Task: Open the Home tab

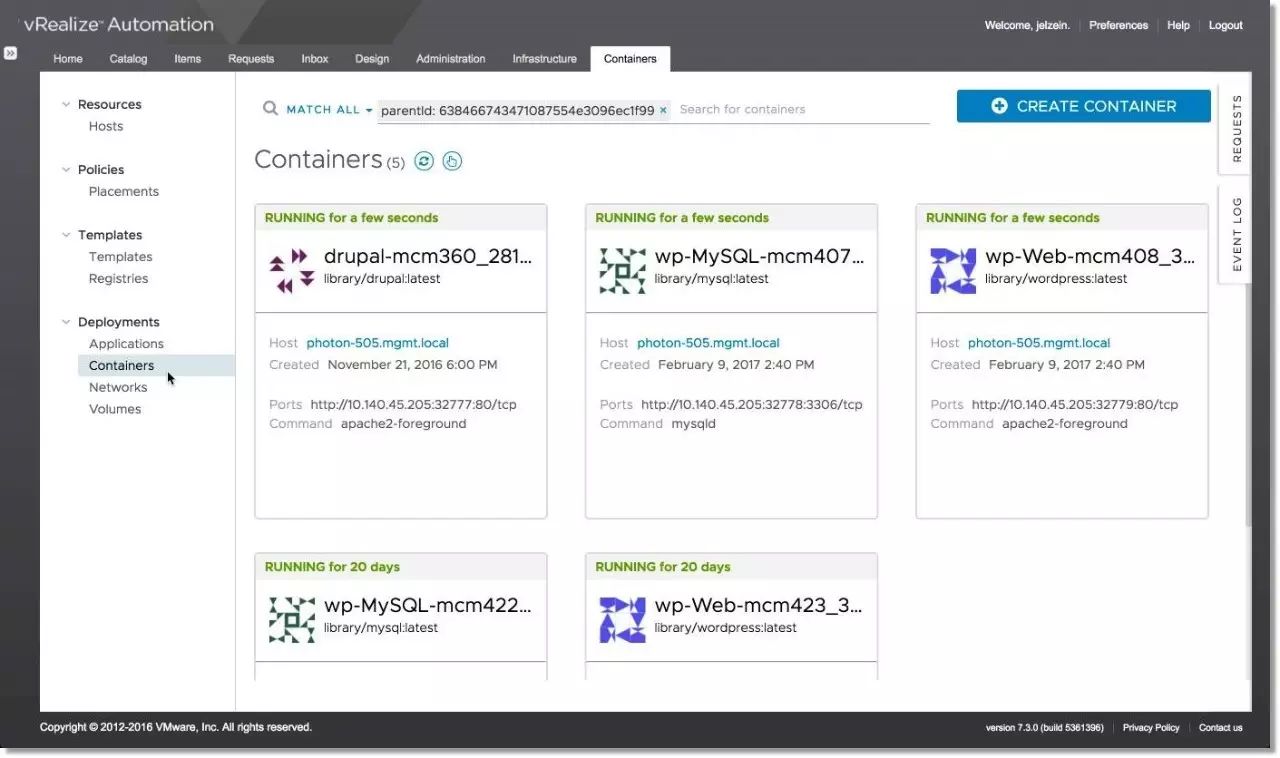Action: coord(68,59)
